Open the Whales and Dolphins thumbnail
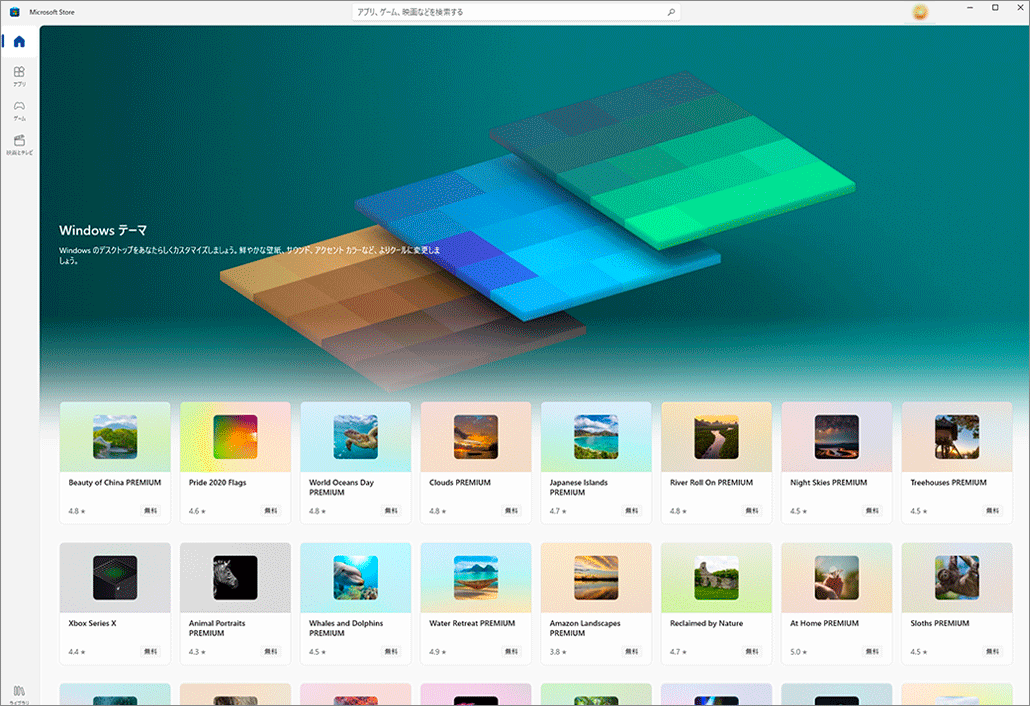This screenshot has height=706, width=1030. (355, 578)
